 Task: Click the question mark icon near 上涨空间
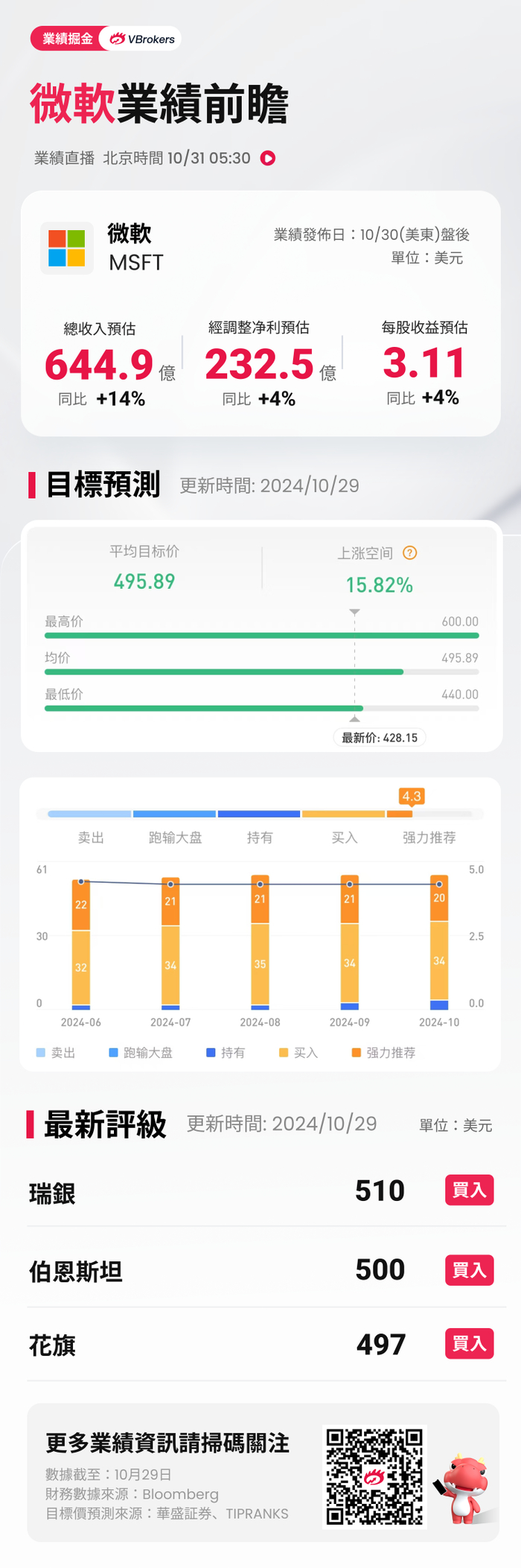pos(410,552)
